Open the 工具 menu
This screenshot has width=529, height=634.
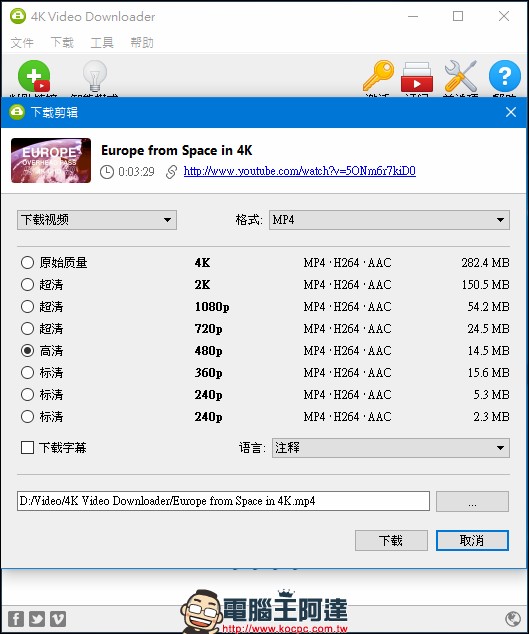[102, 42]
